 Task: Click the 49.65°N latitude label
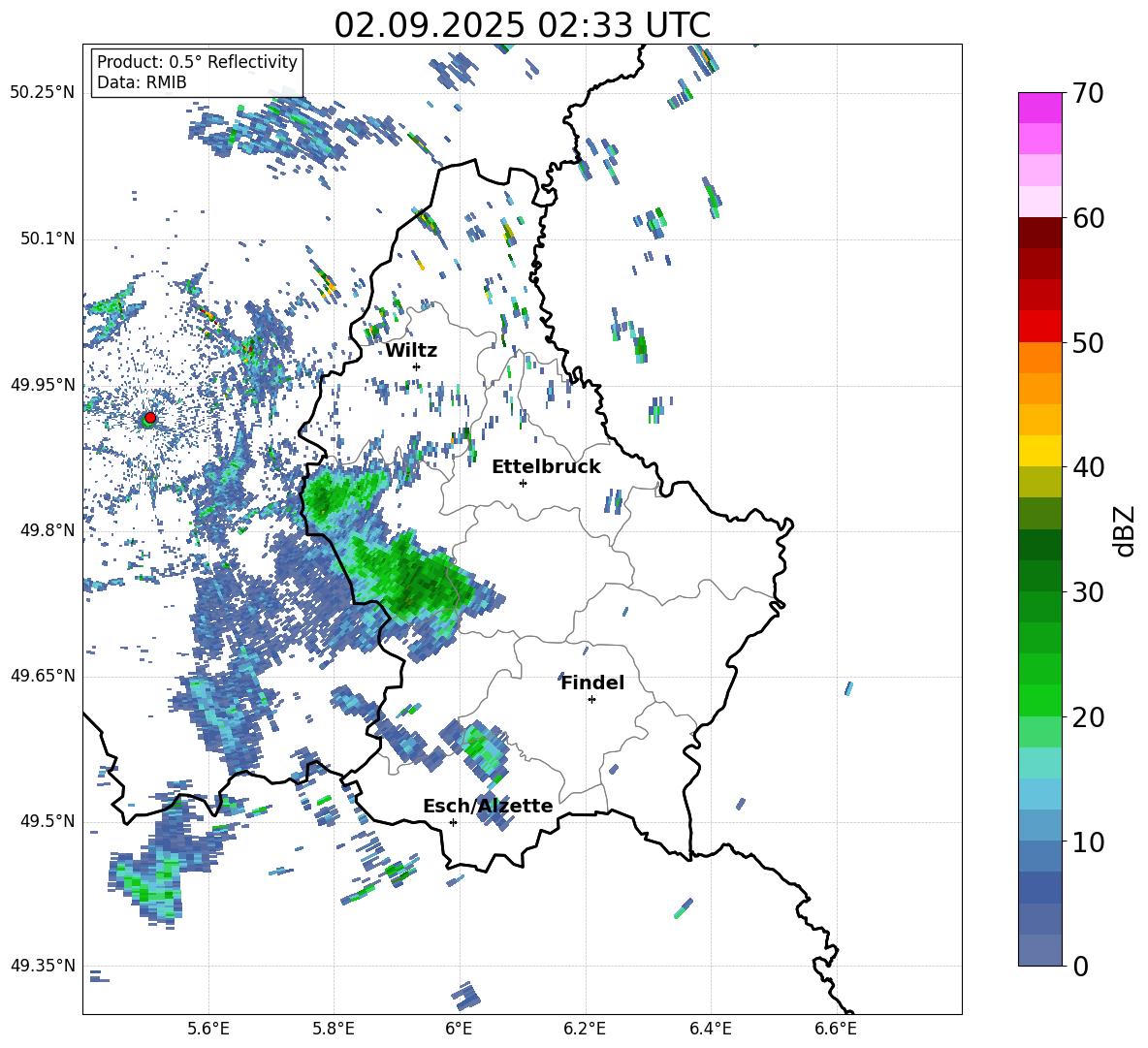(x=43, y=676)
